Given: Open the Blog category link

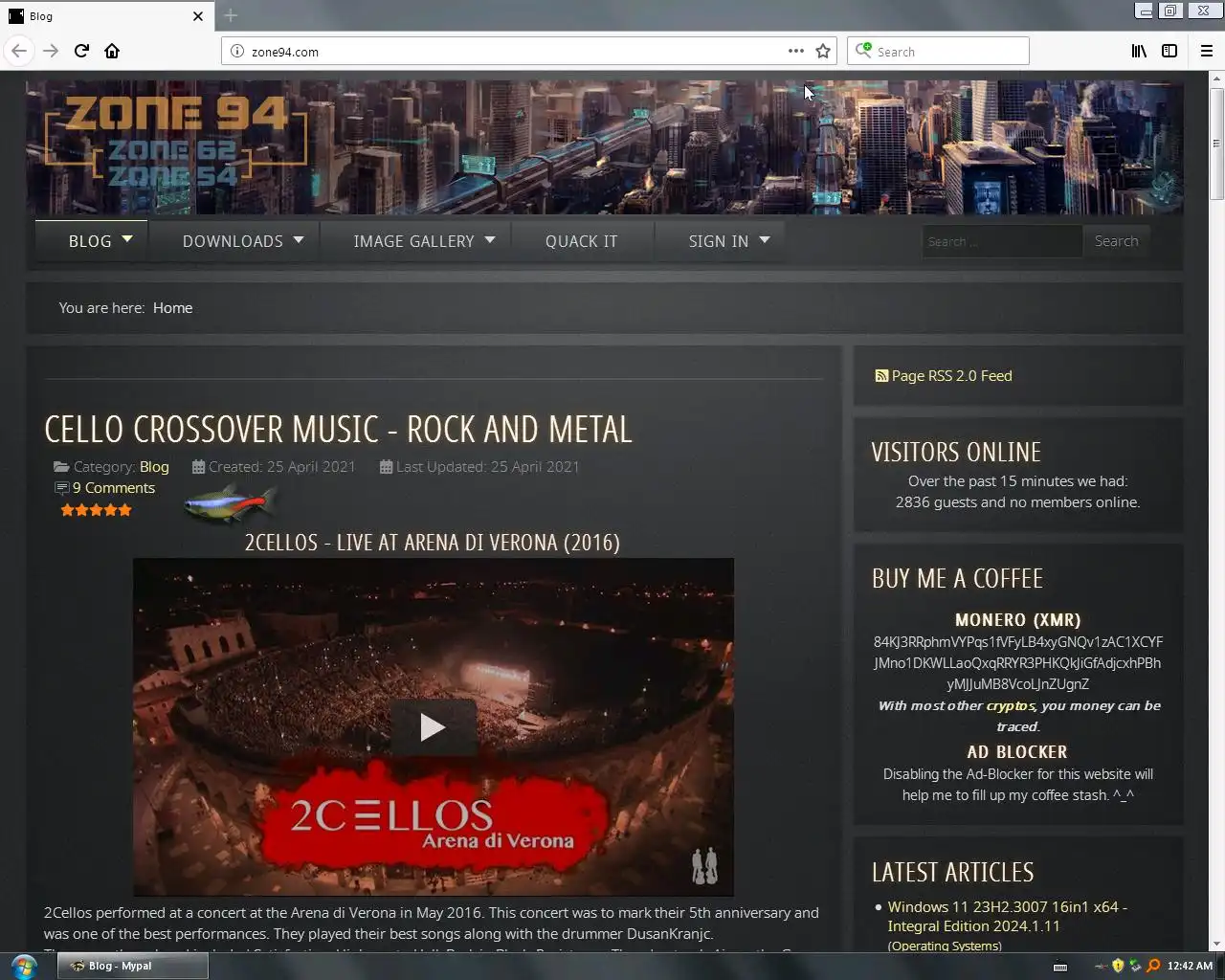Looking at the screenshot, I should click(x=154, y=467).
